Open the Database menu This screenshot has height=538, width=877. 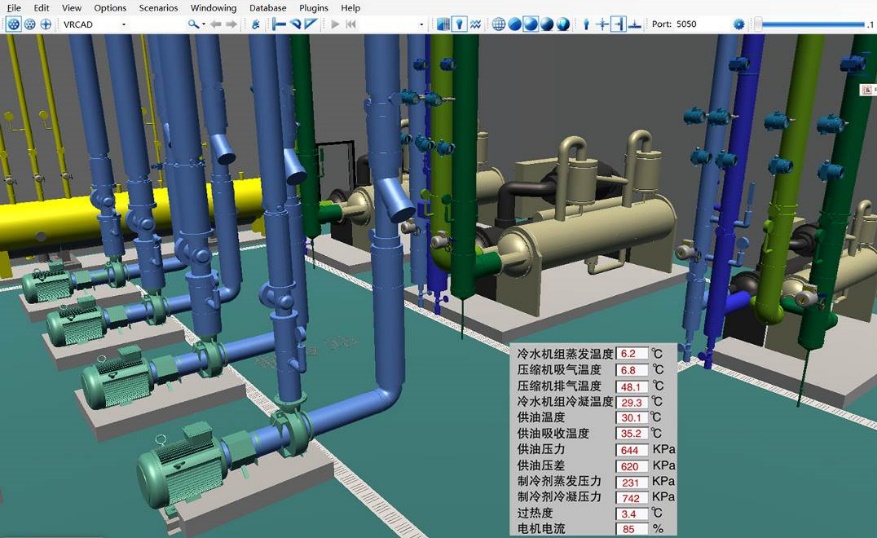[268, 8]
